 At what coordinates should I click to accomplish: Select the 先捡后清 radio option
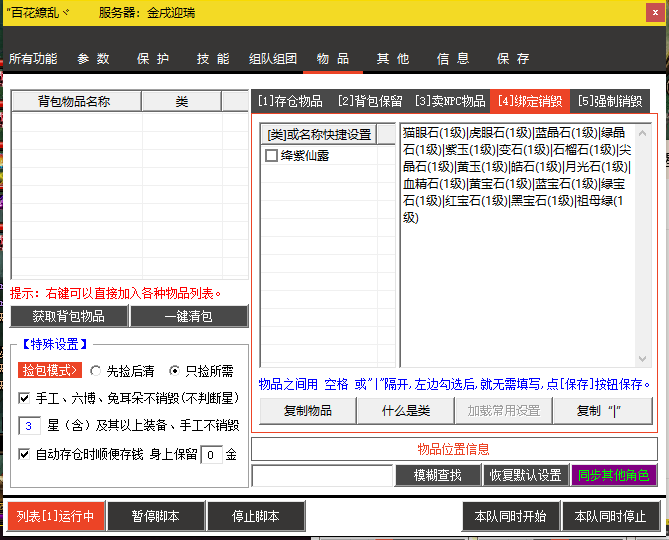(x=96, y=371)
